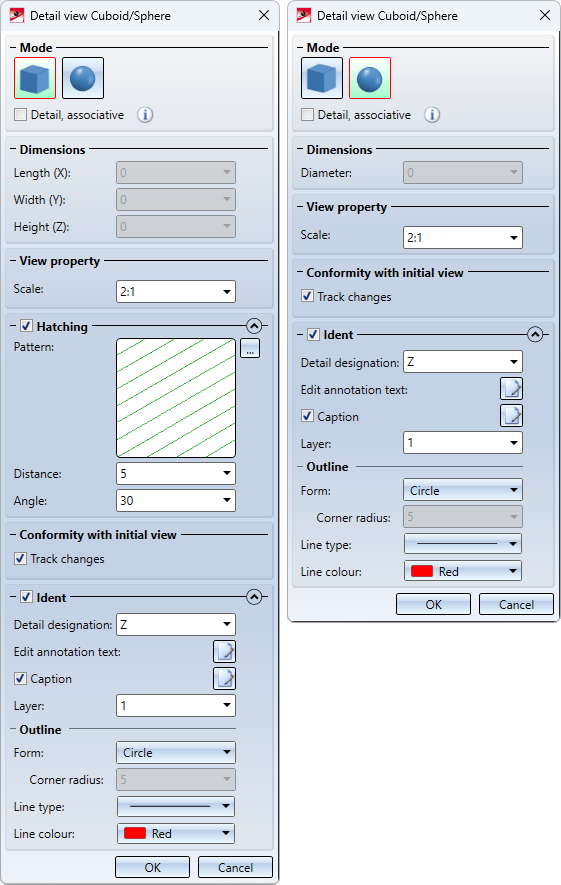This screenshot has height=885, width=561.
Task: Select Sphere mode in left dialog
Action: pos(83,78)
